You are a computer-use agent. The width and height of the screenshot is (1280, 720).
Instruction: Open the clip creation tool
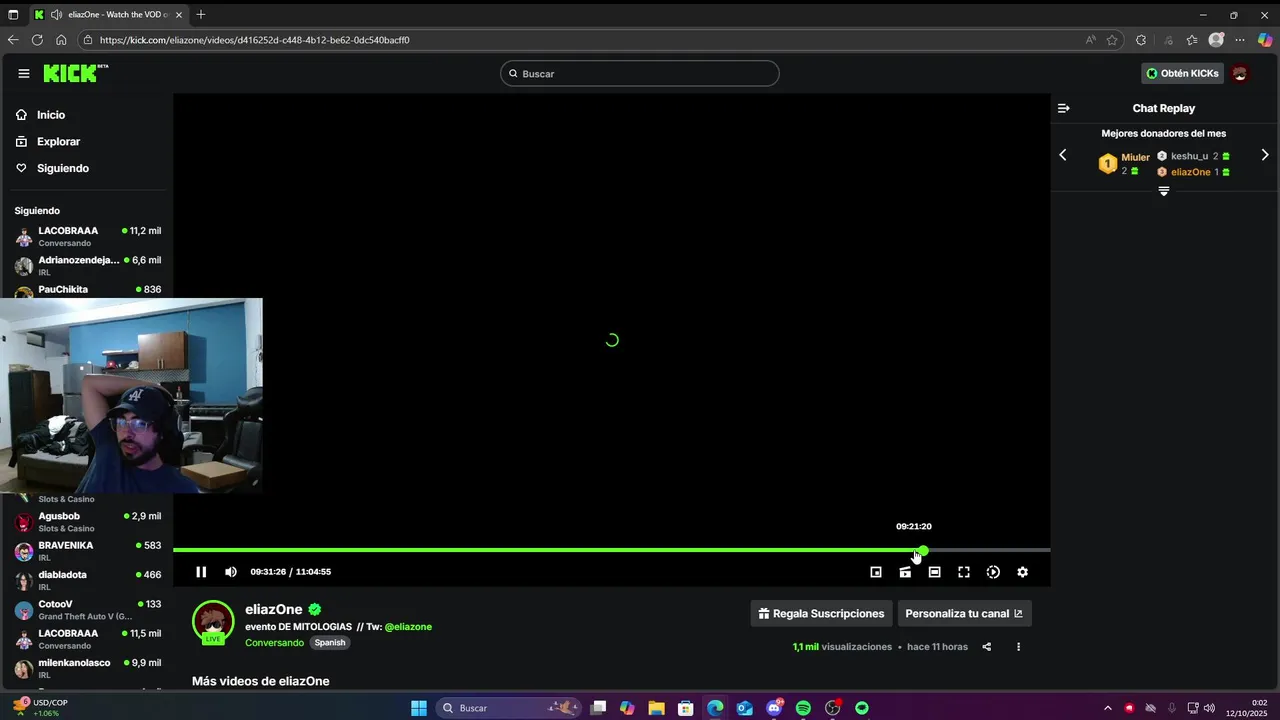[905, 572]
